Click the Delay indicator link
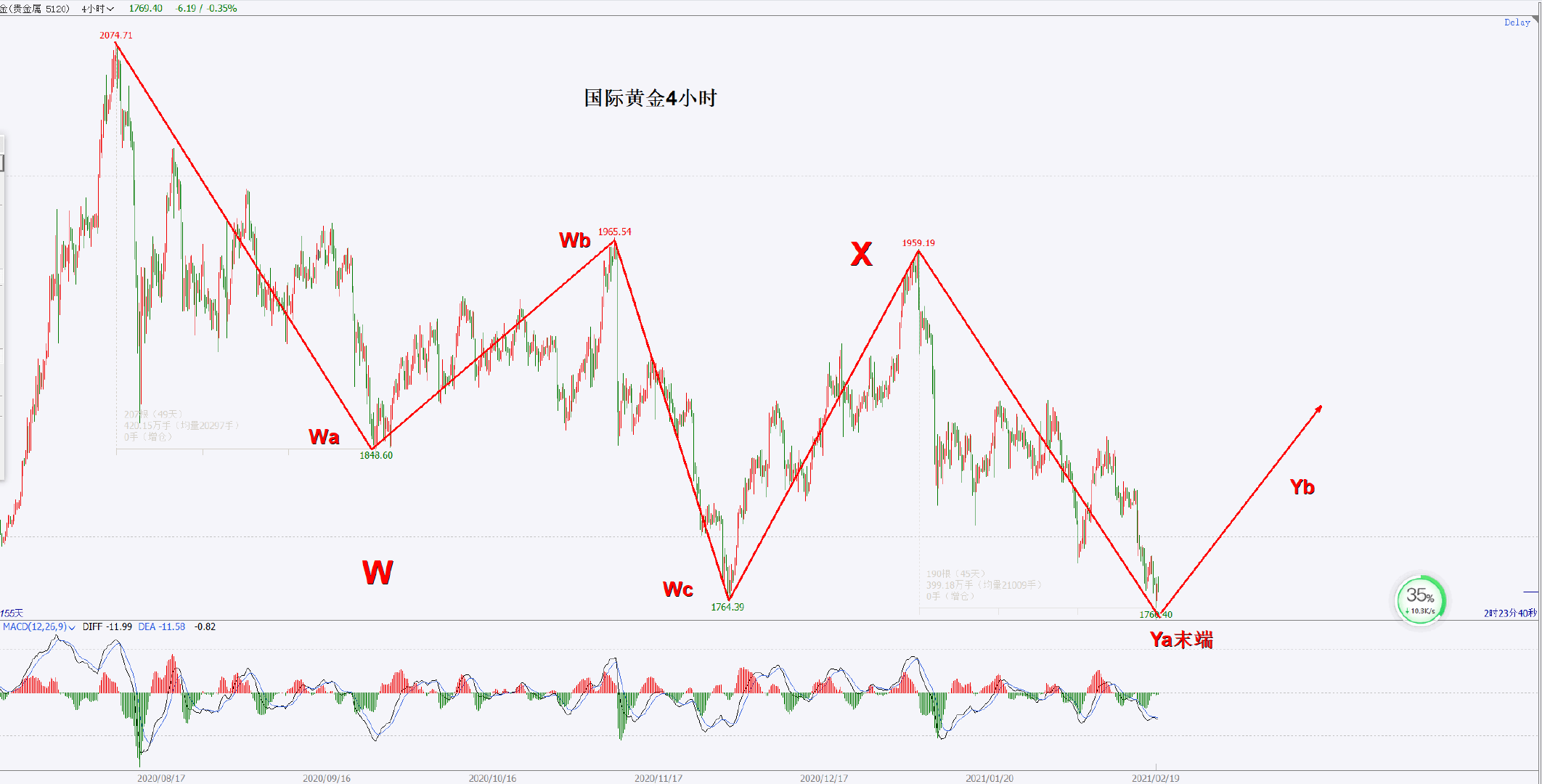The image size is (1542, 784). [1517, 23]
